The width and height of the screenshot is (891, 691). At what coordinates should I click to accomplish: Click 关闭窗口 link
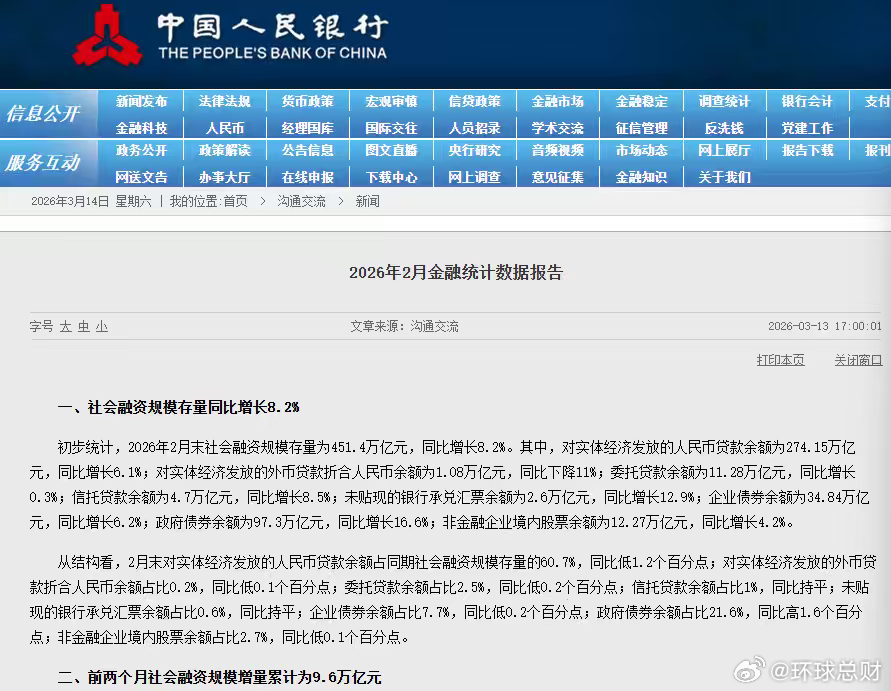858,360
